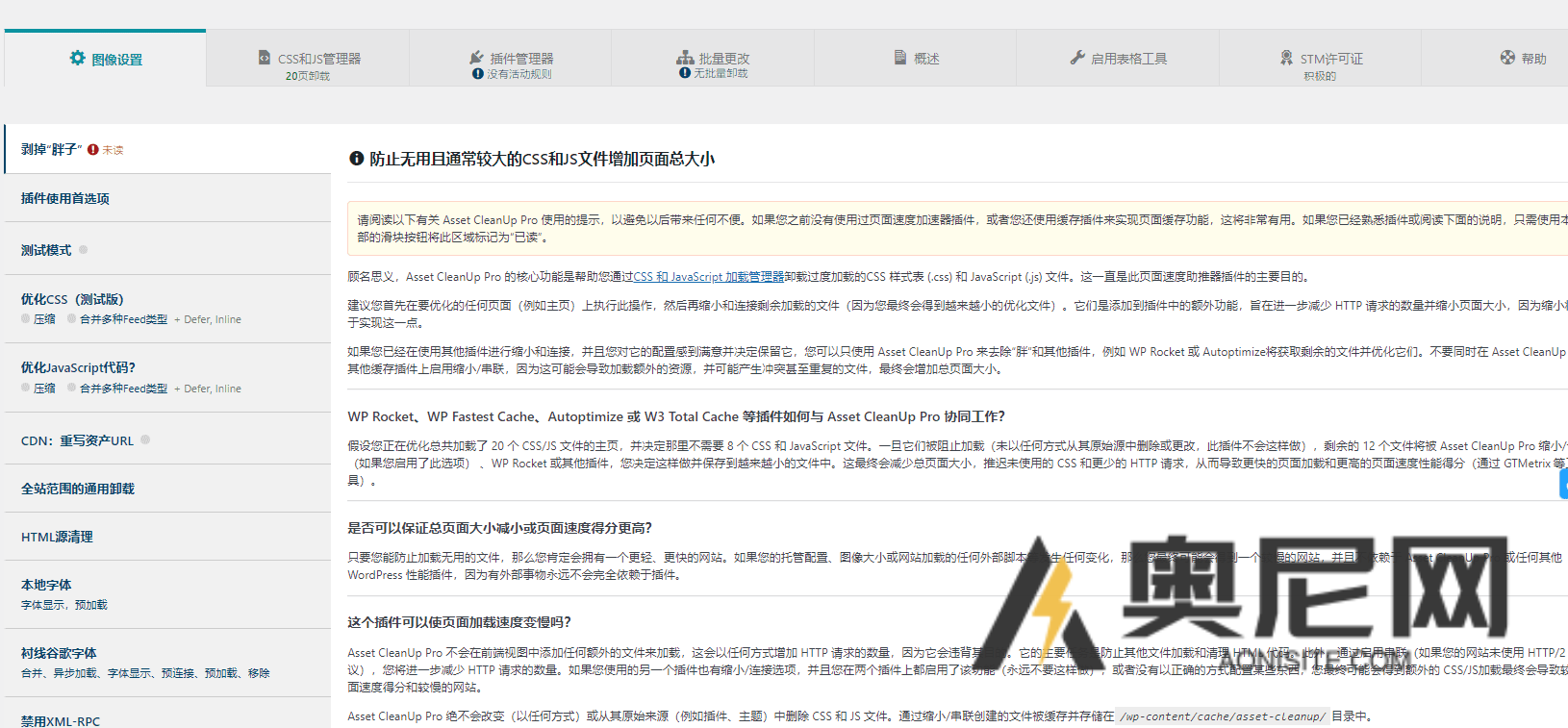This screenshot has width=1568, height=728.
Task: Click the code file icon beside CSS和JS管理器
Action: click(265, 58)
